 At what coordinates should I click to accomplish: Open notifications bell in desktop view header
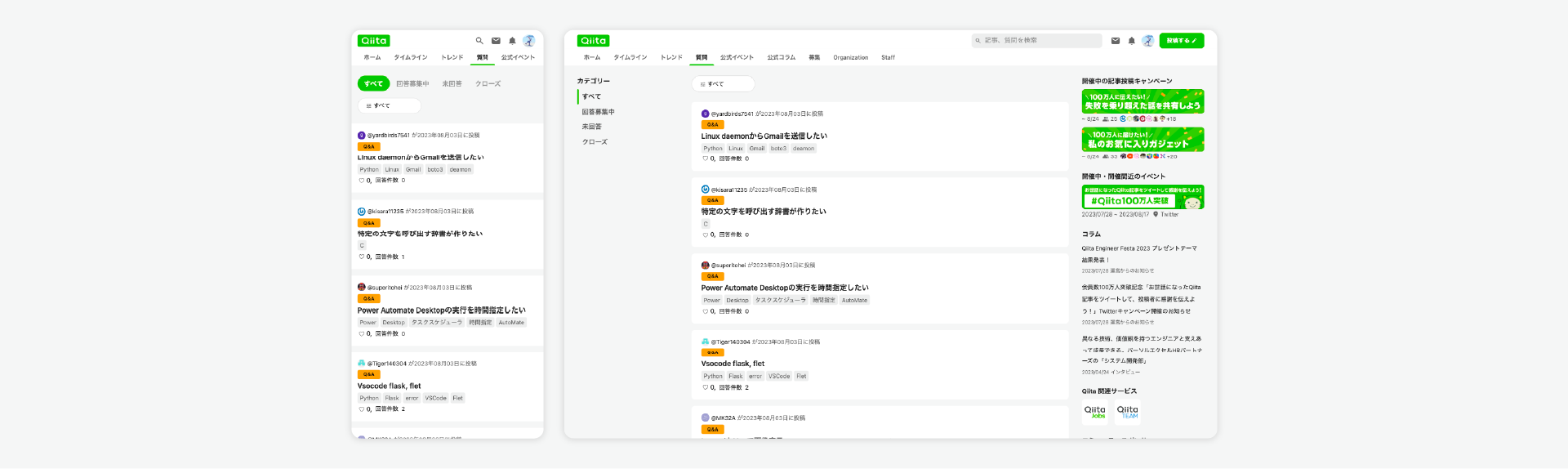point(1132,41)
